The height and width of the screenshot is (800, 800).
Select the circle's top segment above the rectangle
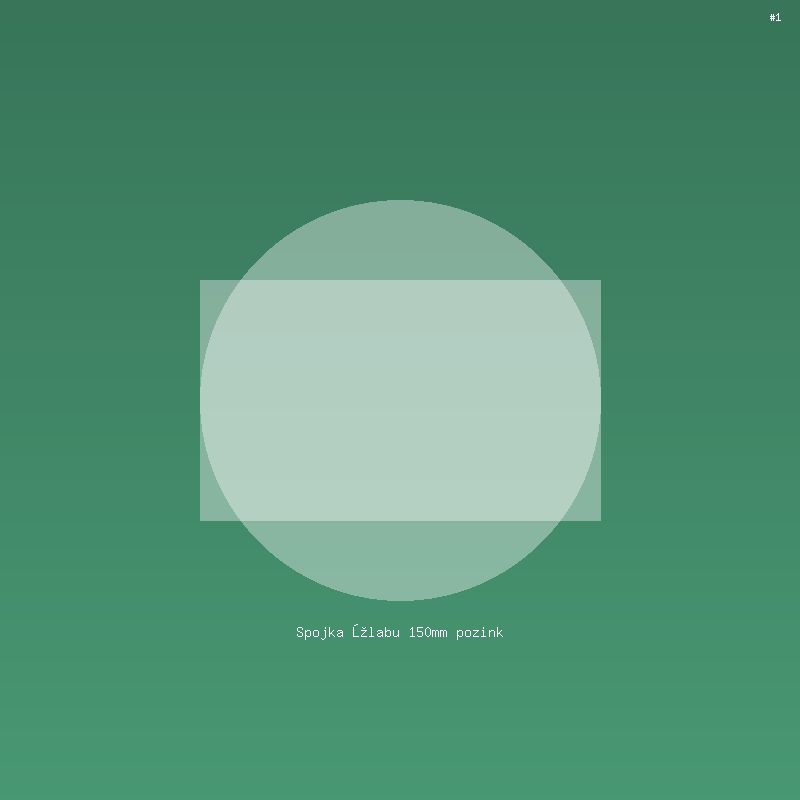400,240
